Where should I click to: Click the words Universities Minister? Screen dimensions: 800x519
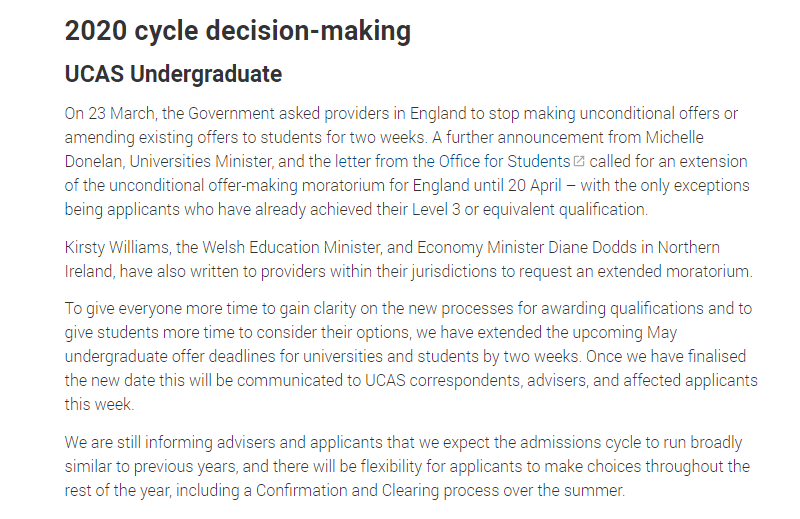pos(201,161)
